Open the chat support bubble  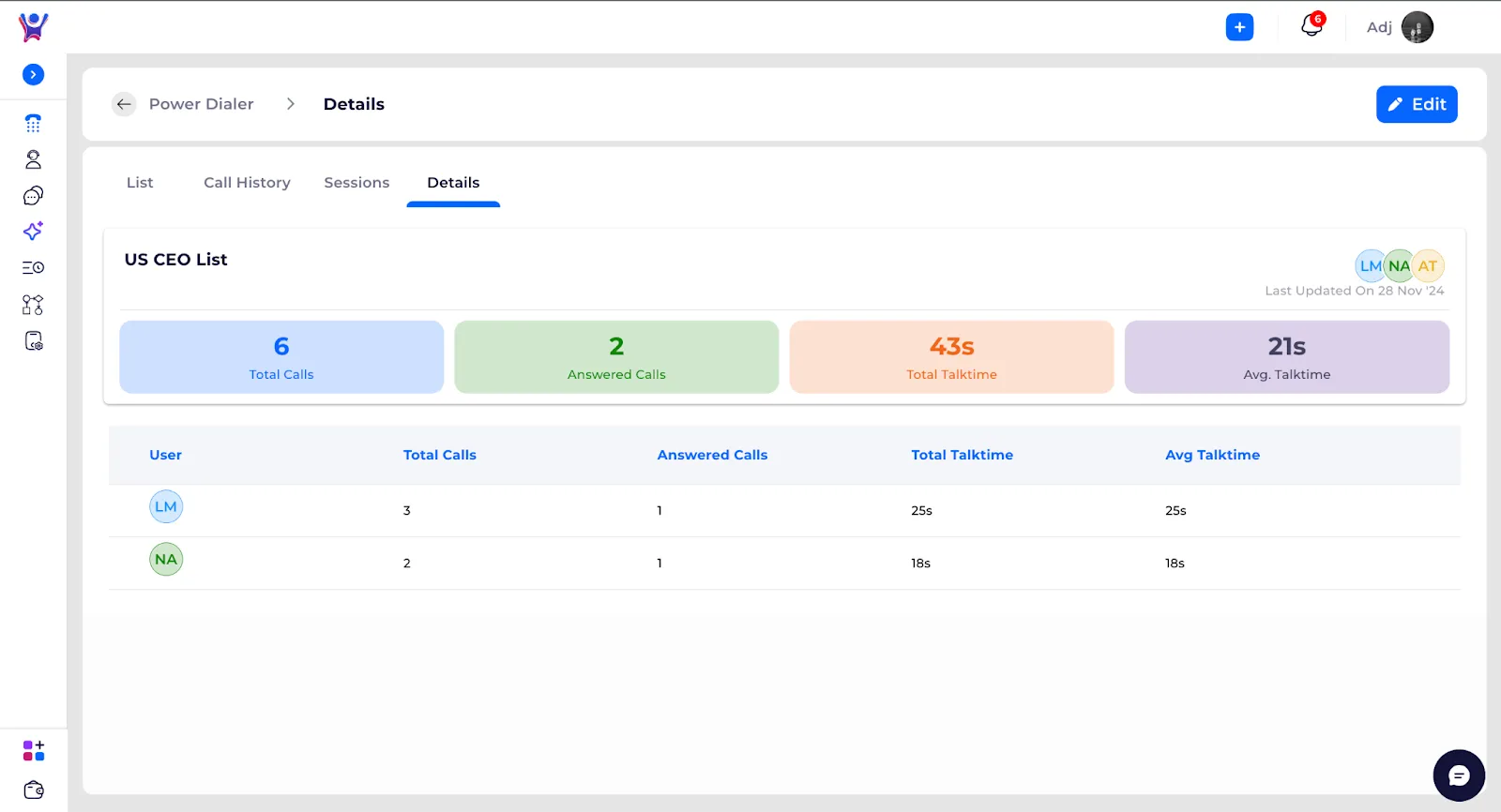tap(1459, 775)
